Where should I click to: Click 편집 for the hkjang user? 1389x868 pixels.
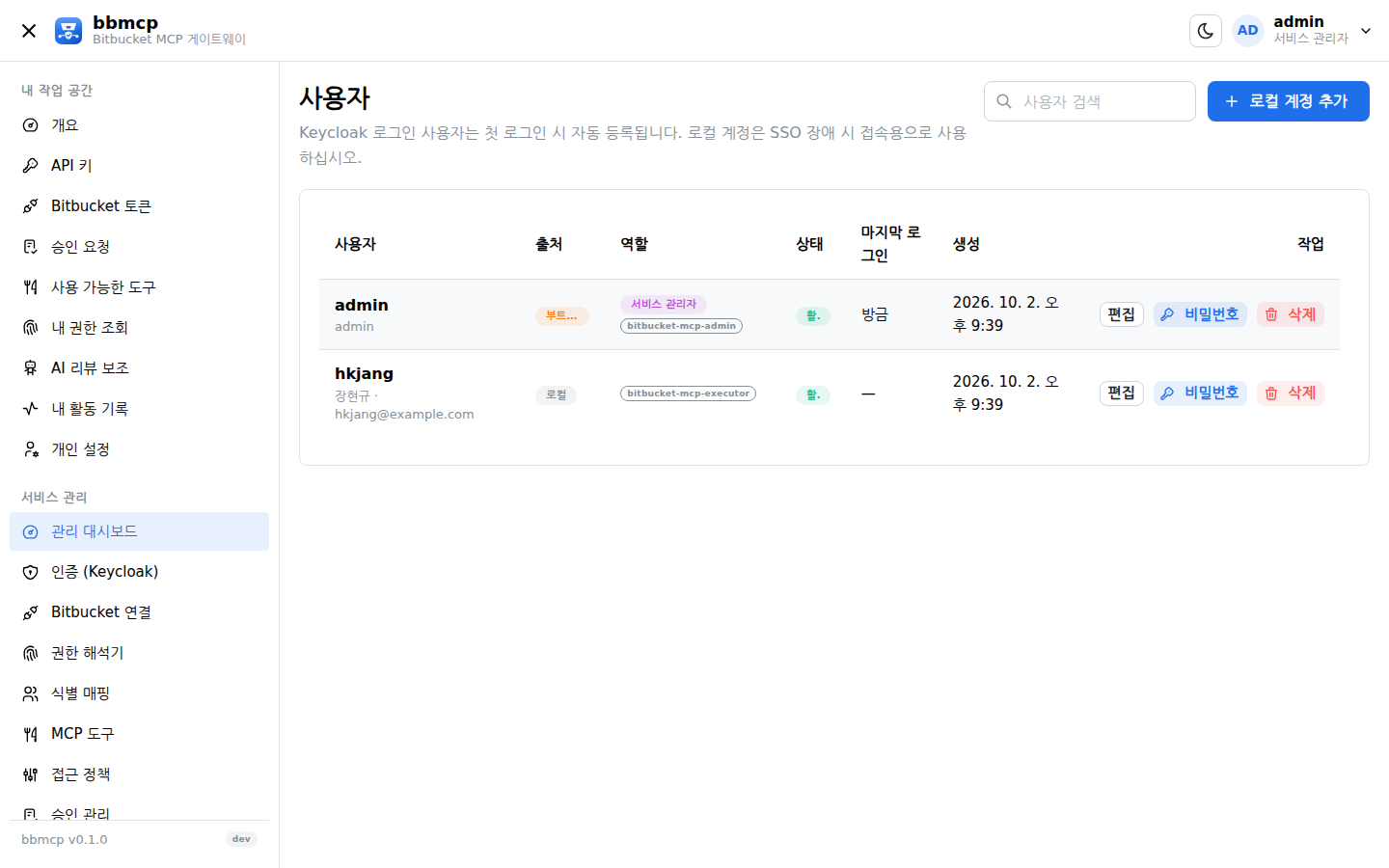coord(1122,393)
